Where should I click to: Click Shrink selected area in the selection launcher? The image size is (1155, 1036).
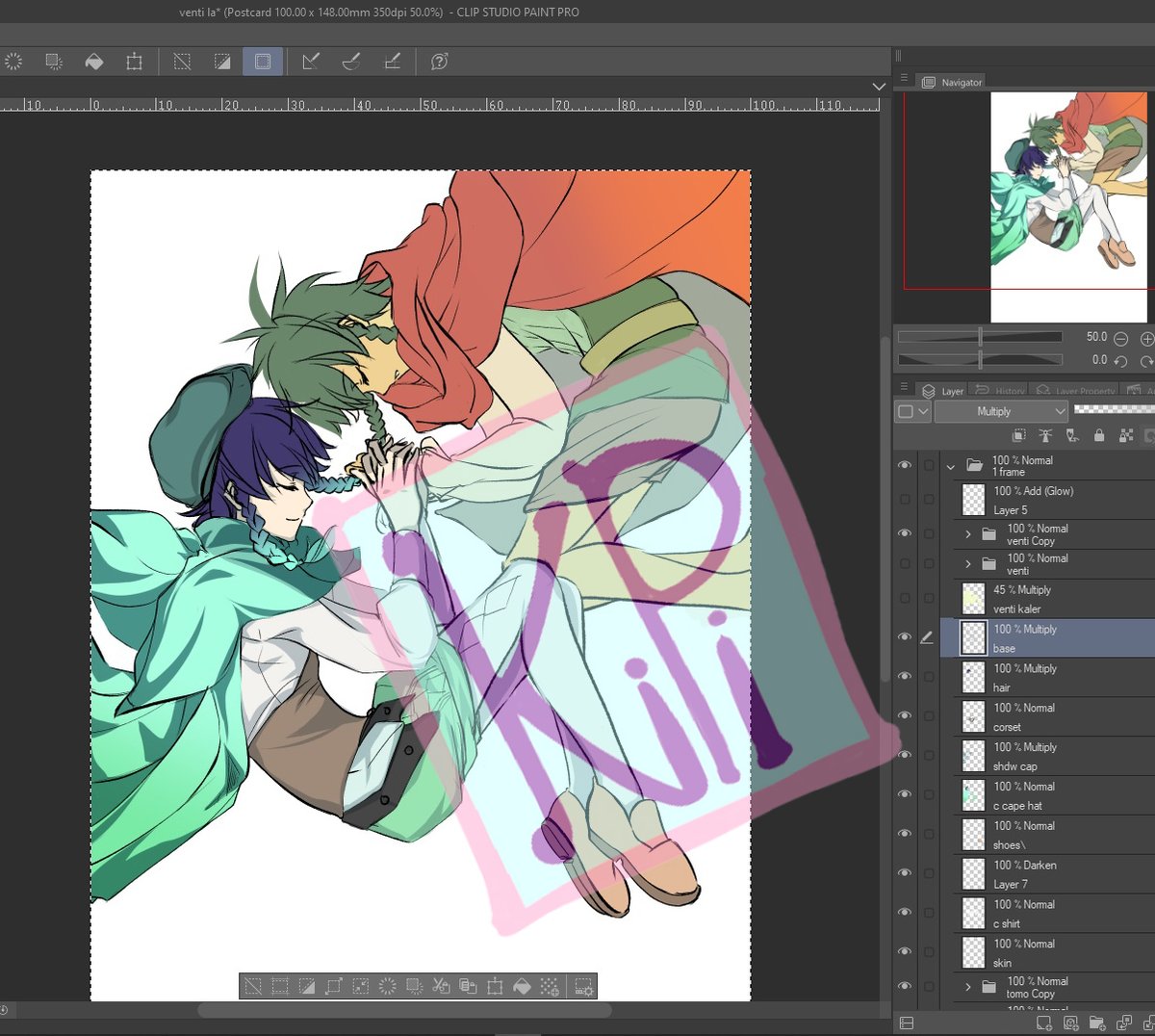[x=361, y=986]
